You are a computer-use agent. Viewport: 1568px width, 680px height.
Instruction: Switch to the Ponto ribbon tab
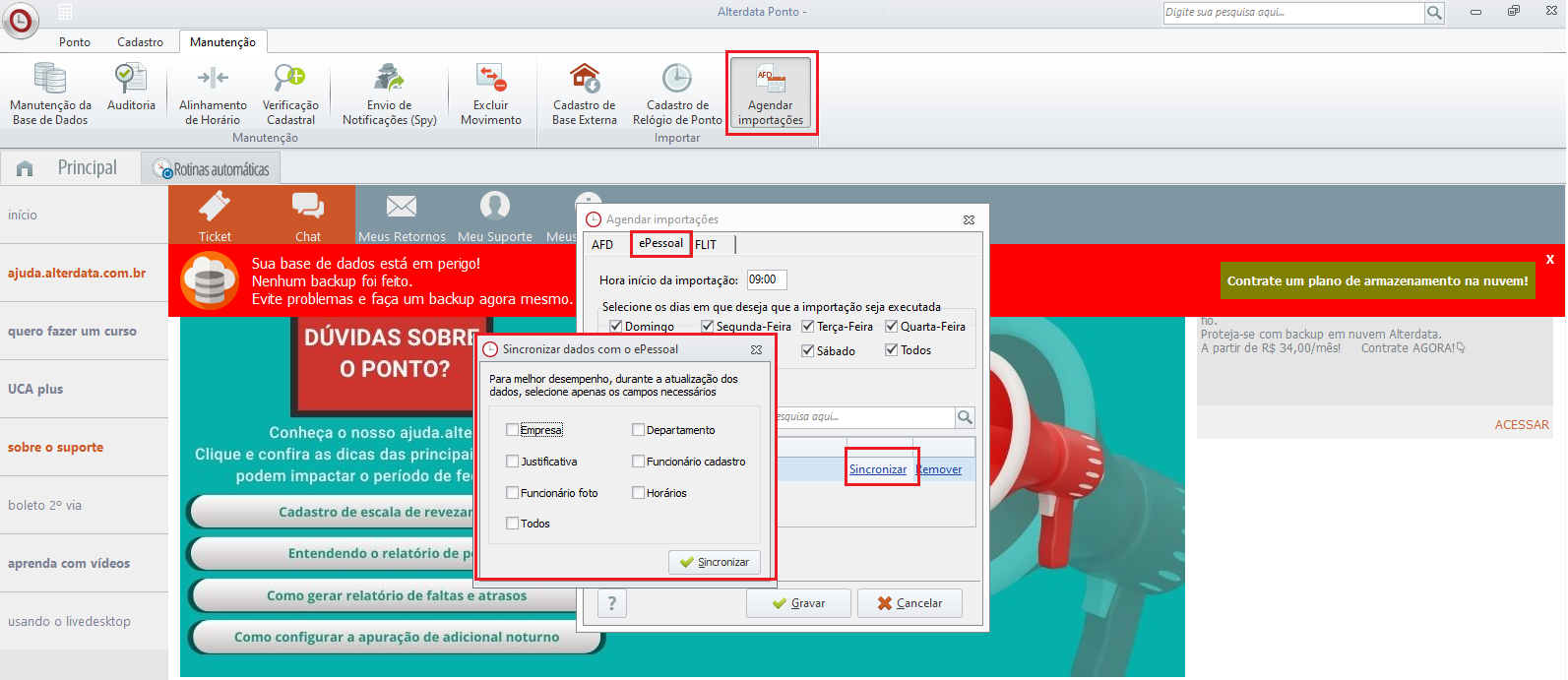(75, 42)
